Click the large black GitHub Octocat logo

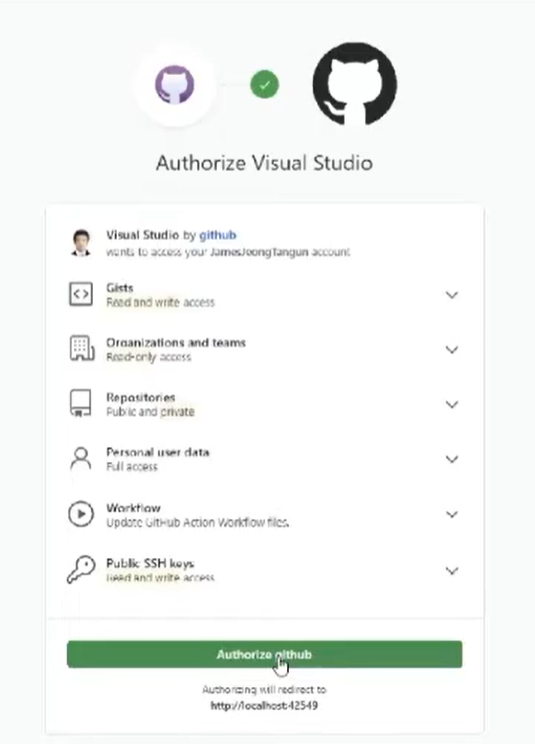pyautogui.click(x=355, y=84)
